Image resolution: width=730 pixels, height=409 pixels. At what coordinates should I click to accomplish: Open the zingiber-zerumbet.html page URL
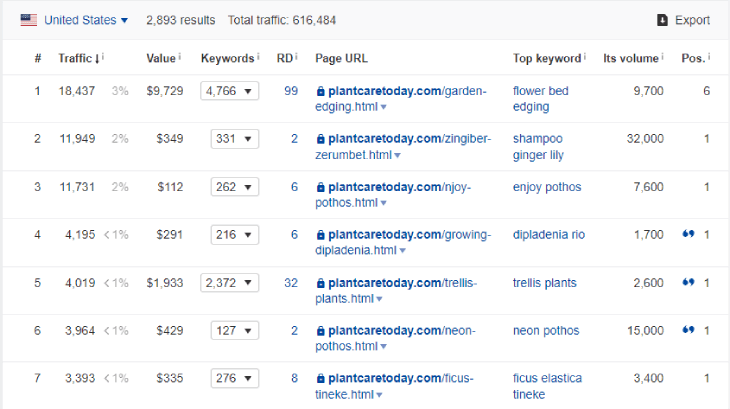coord(403,147)
